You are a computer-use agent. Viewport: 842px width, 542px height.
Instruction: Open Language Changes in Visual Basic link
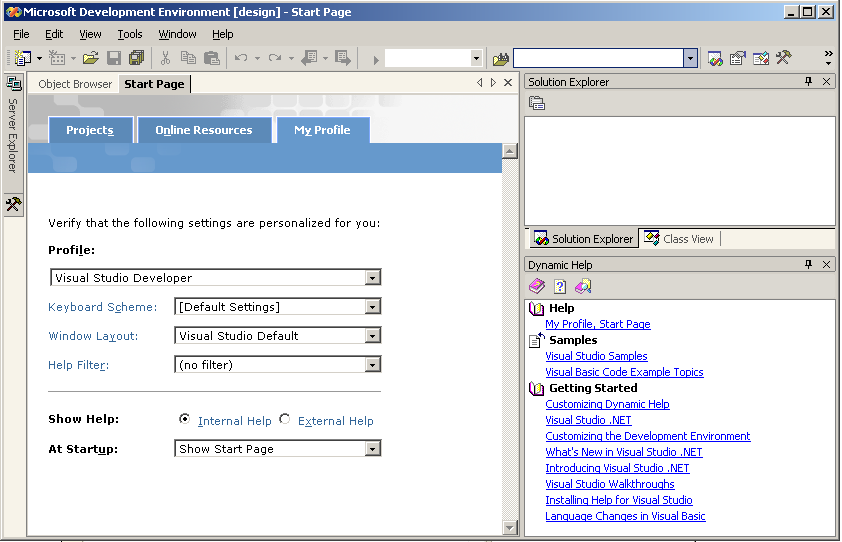(625, 516)
